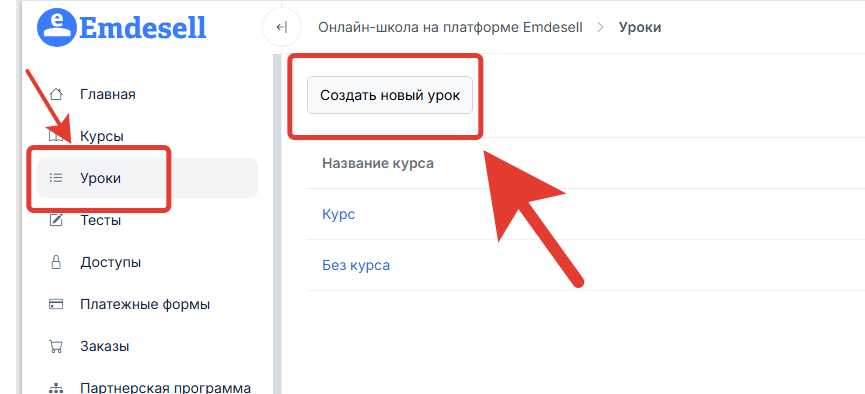Image resolution: width=865 pixels, height=394 pixels.
Task: Click the Emdesell logo icon
Action: [x=57, y=28]
